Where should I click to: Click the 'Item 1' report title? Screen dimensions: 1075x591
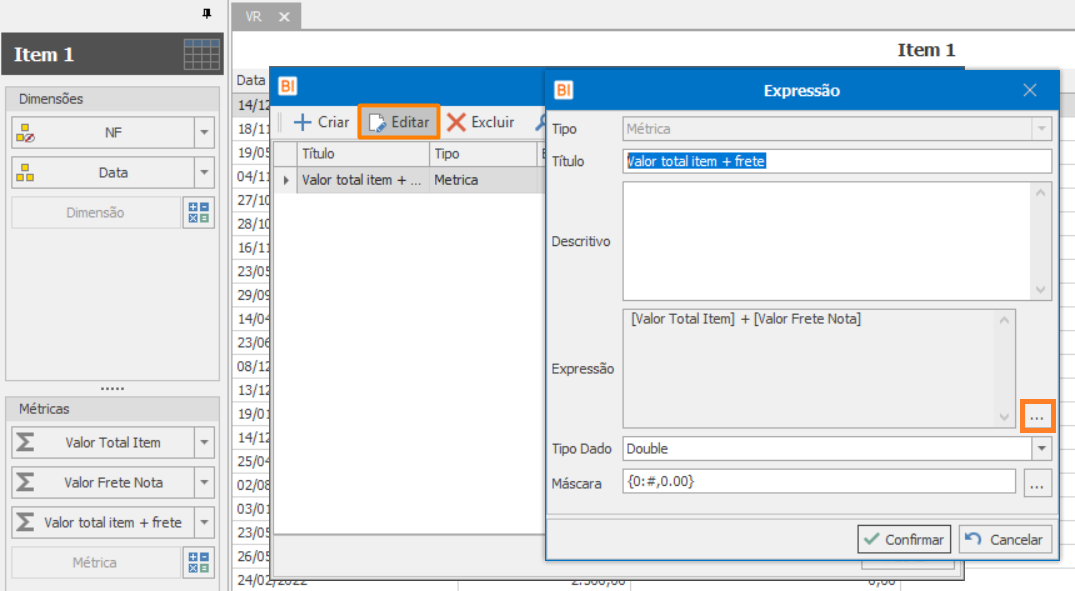pos(926,50)
